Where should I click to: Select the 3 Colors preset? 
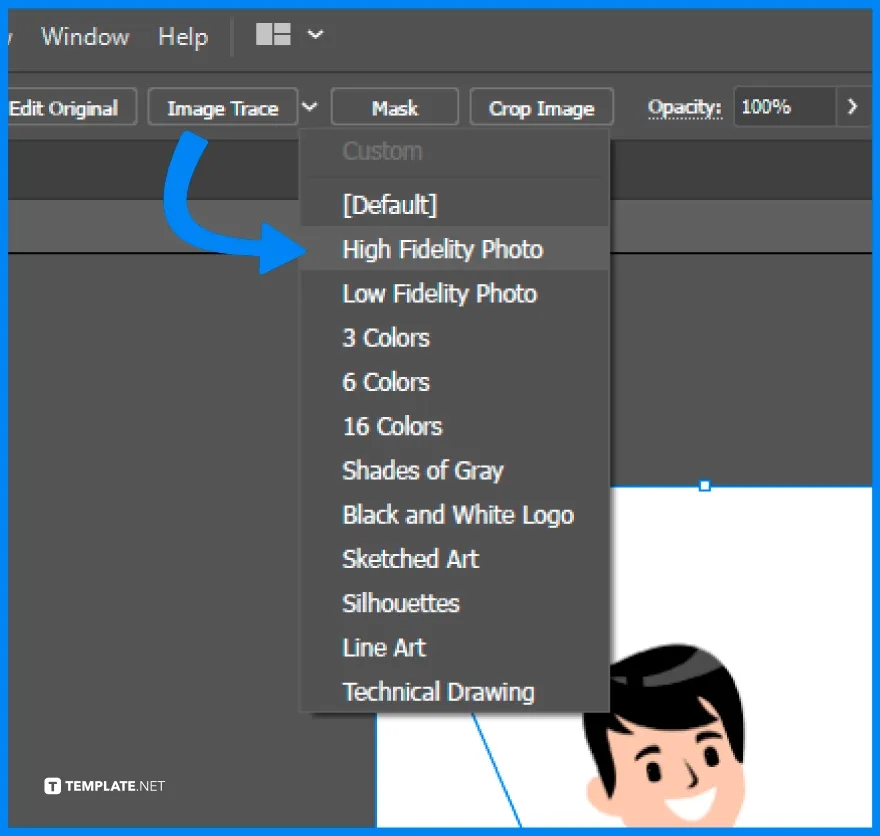(385, 338)
